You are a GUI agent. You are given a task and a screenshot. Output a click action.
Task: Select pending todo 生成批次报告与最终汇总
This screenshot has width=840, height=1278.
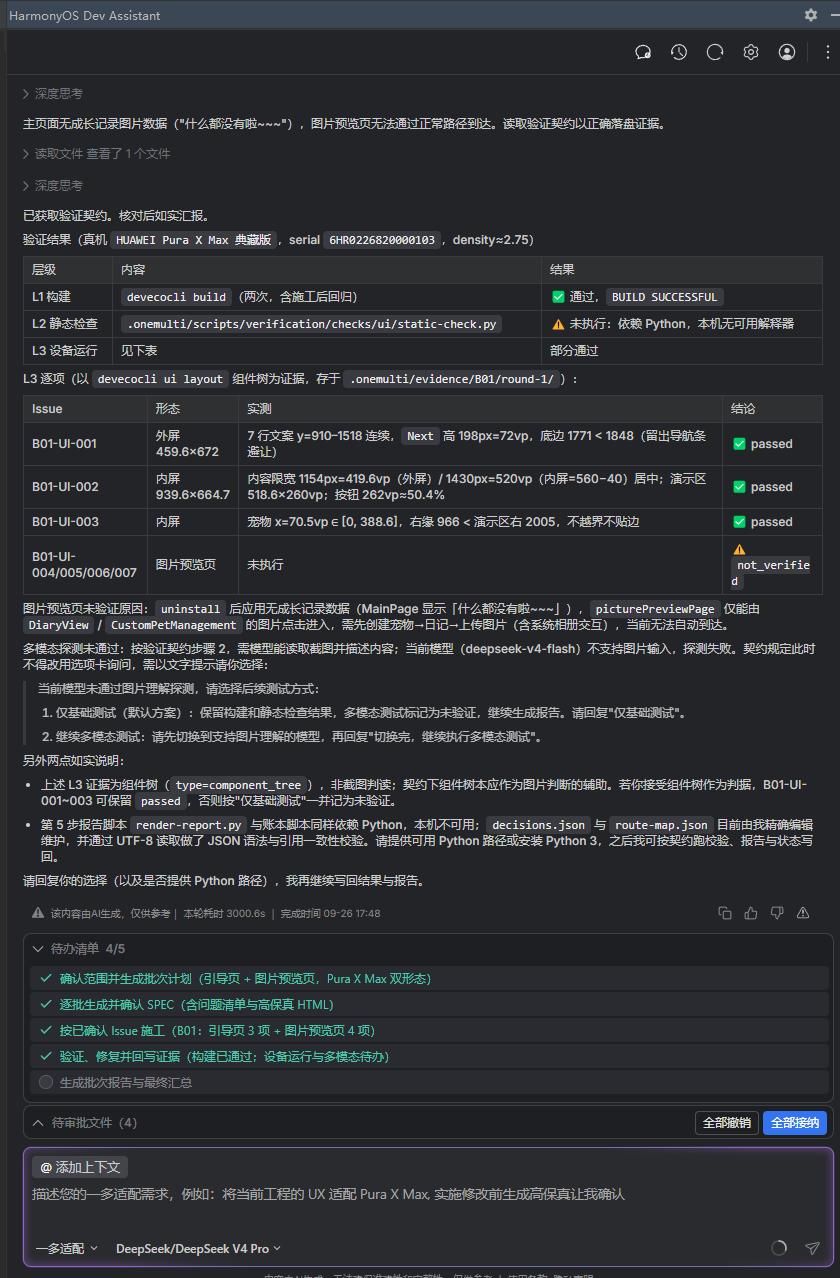coord(428,1082)
